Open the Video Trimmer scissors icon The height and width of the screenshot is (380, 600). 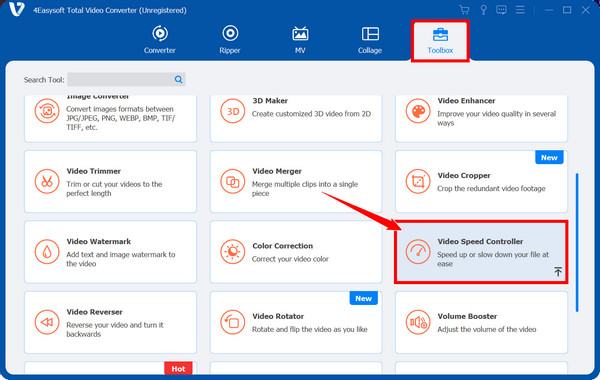point(47,181)
